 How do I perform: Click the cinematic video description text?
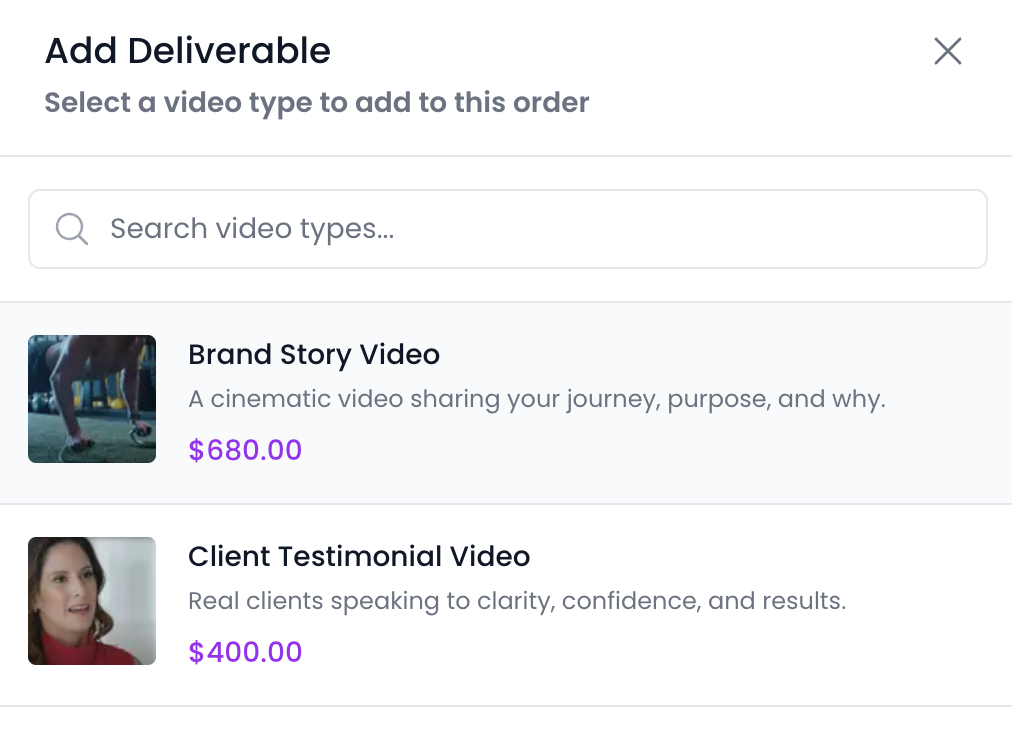click(x=536, y=400)
